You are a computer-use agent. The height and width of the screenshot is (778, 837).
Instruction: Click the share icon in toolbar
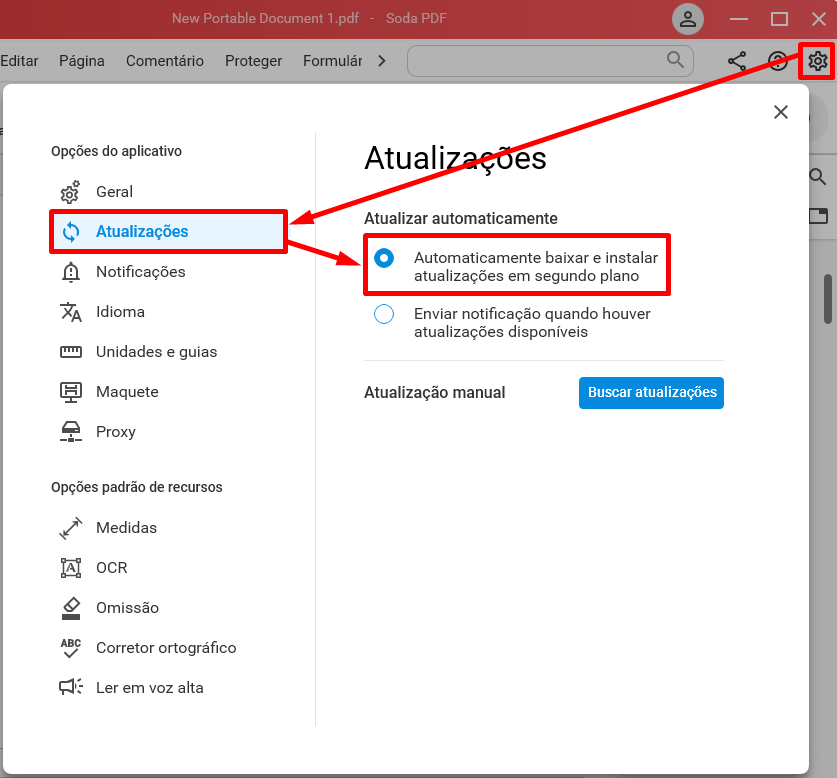737,61
